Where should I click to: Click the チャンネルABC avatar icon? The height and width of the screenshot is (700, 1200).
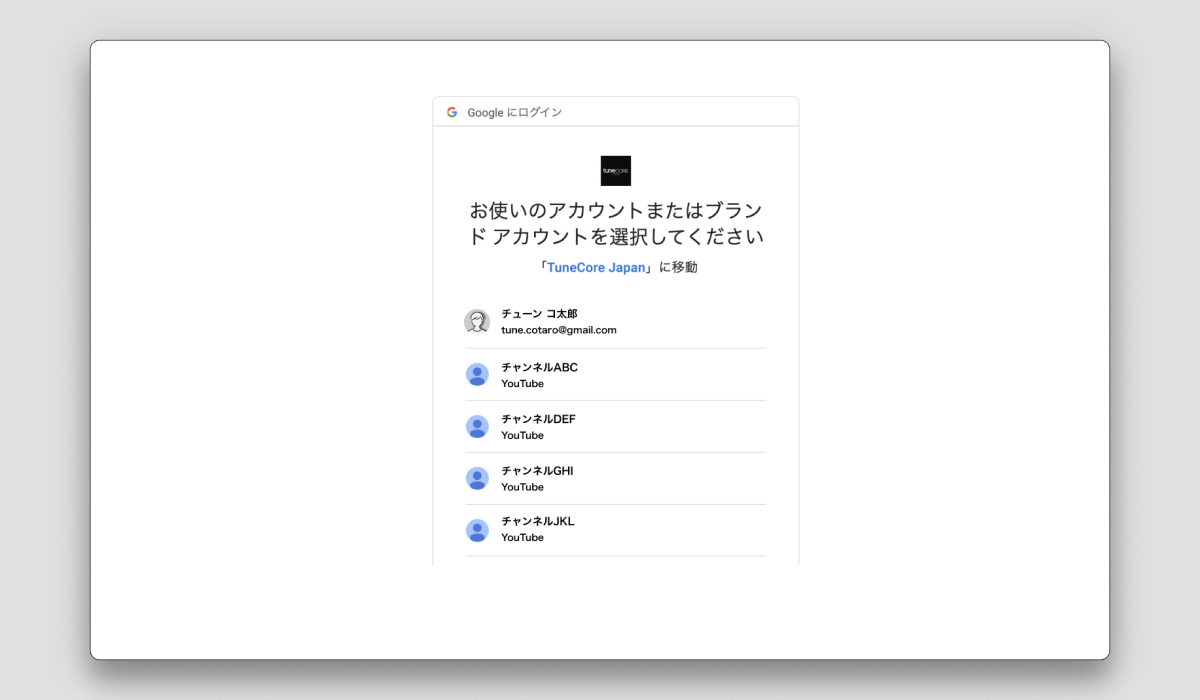477,374
